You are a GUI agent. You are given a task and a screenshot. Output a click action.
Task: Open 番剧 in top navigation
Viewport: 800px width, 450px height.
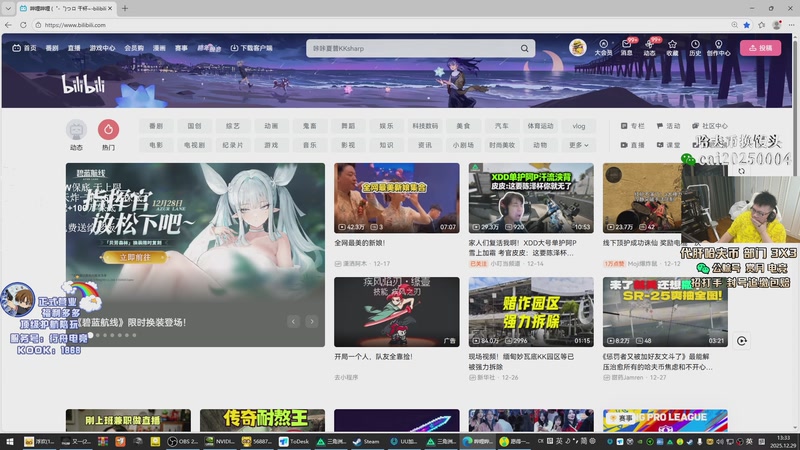coord(52,48)
